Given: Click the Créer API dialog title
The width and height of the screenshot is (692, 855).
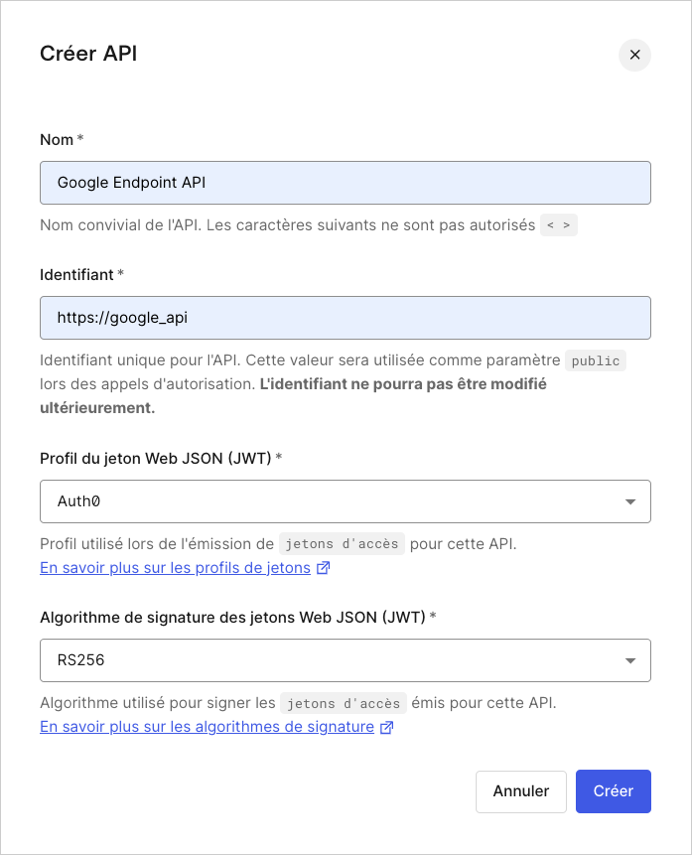Looking at the screenshot, I should tap(88, 55).
